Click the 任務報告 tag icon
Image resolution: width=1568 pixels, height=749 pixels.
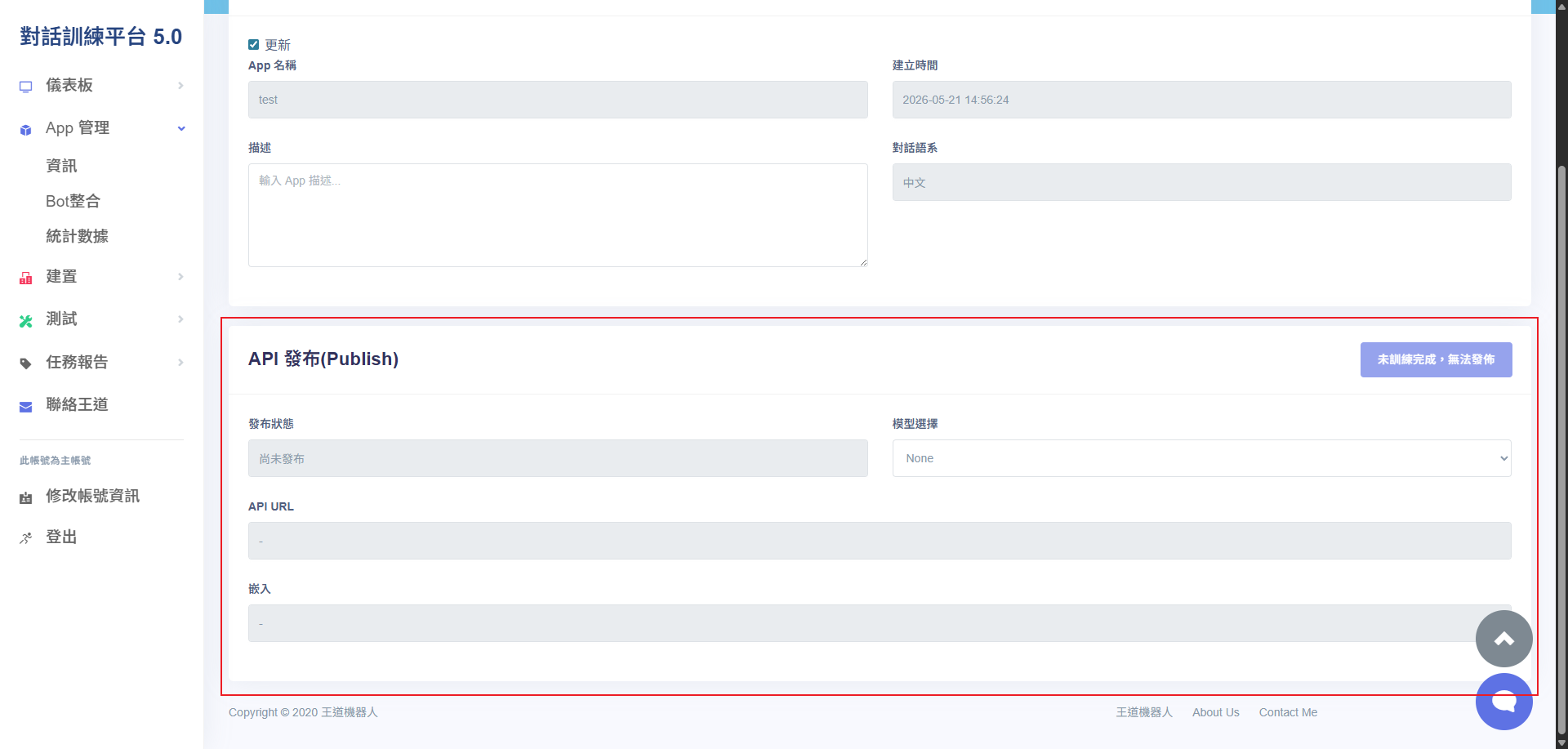(26, 363)
